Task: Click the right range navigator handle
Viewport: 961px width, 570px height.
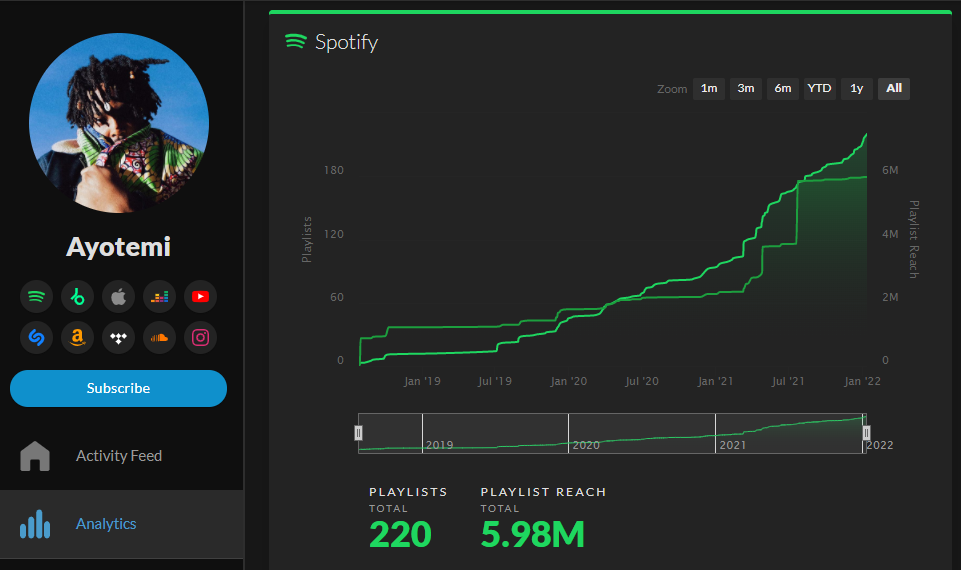Action: click(x=866, y=433)
